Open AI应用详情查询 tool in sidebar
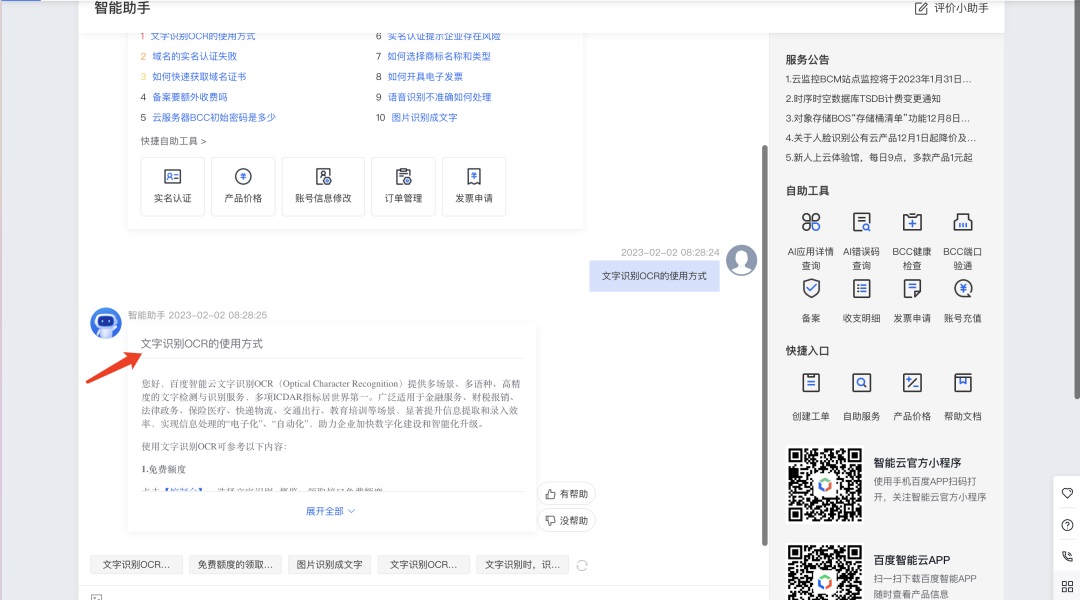 click(811, 240)
